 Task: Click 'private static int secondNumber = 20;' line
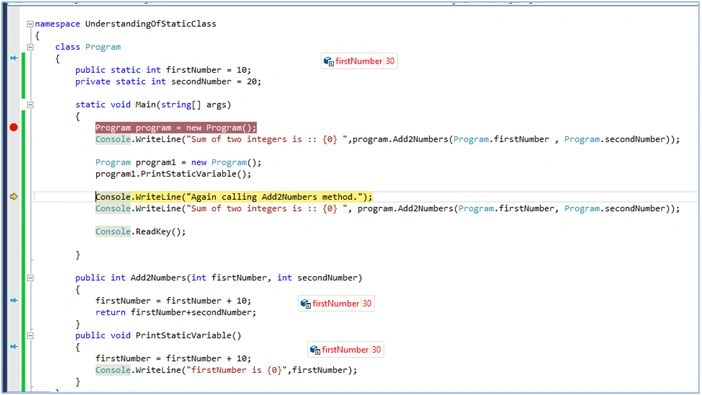[168, 82]
